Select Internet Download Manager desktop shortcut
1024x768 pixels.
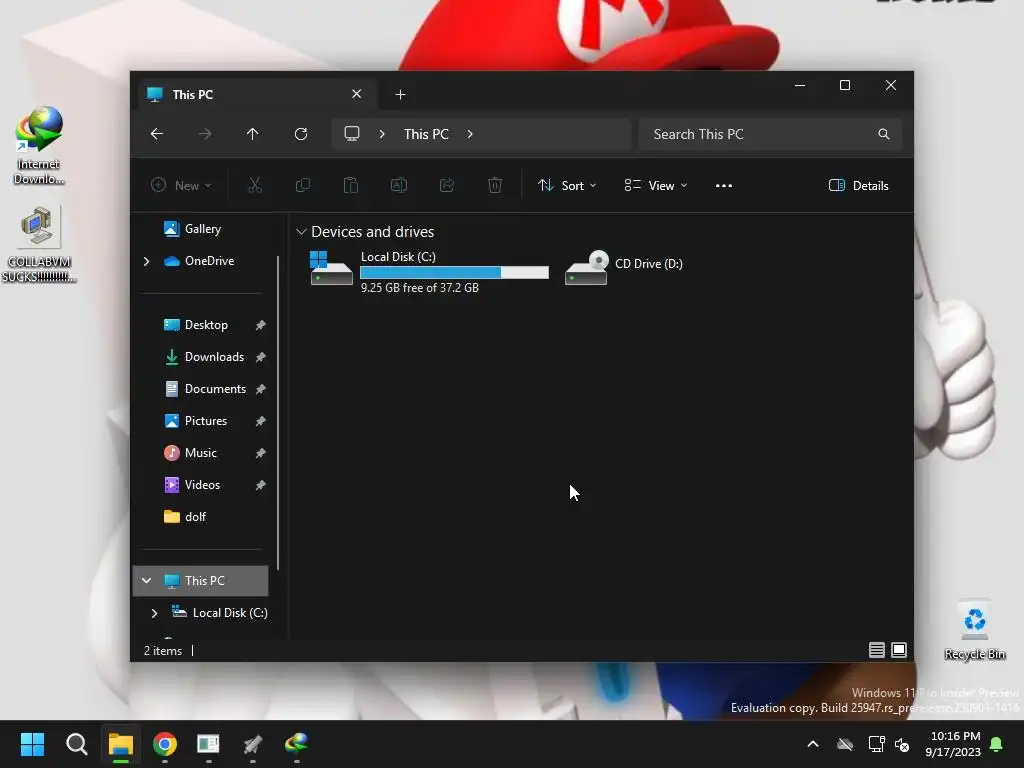tap(39, 145)
